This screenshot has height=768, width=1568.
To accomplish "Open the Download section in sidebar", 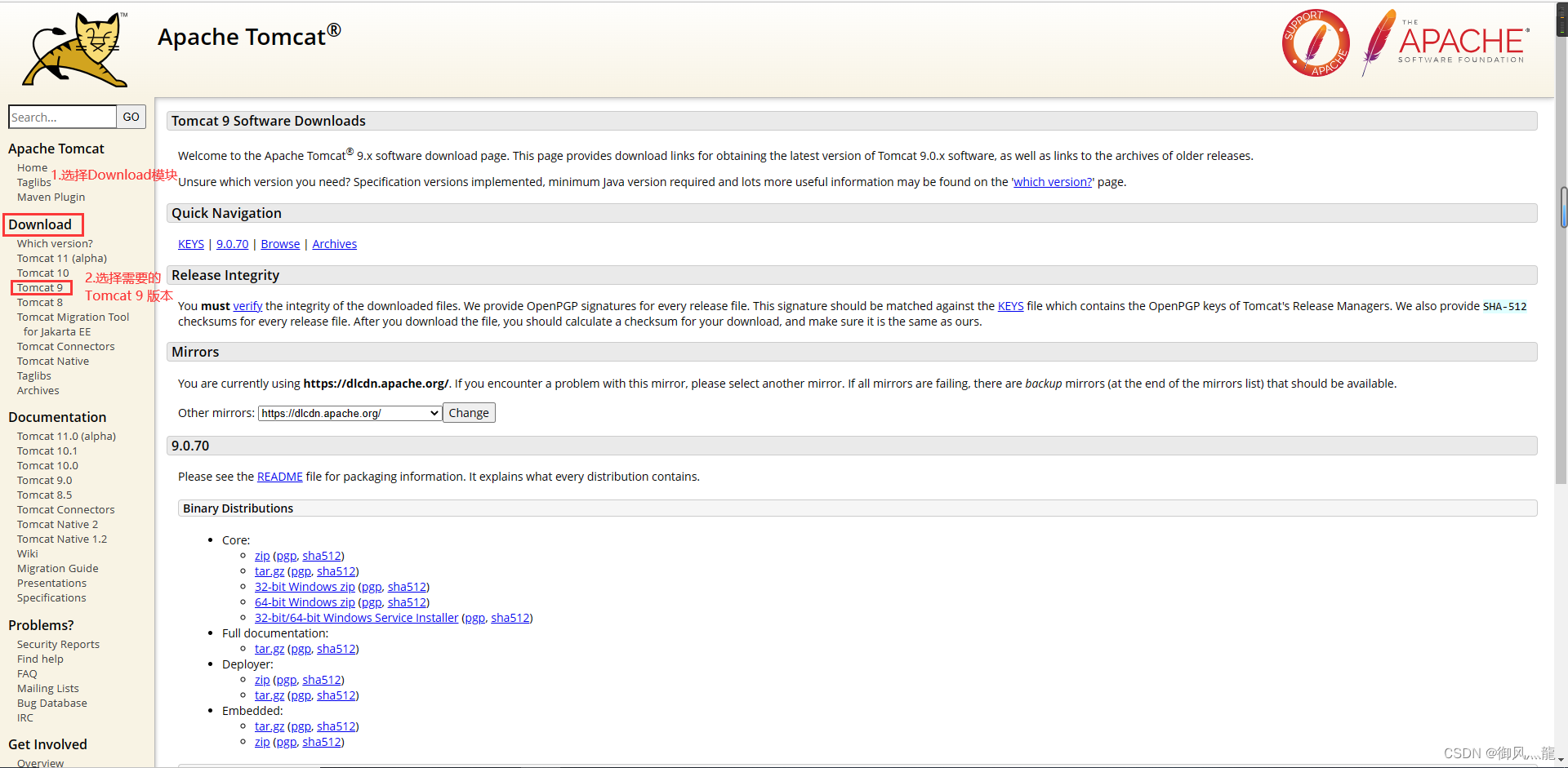I will (x=41, y=224).
